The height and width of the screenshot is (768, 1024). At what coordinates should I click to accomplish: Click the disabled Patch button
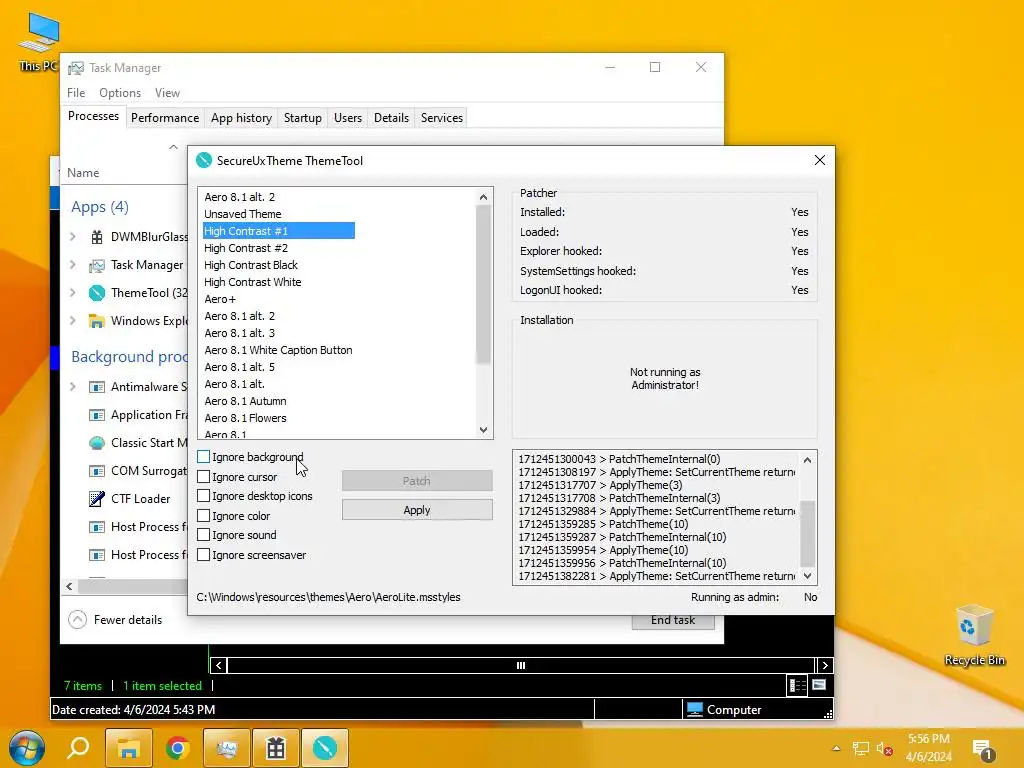point(417,481)
